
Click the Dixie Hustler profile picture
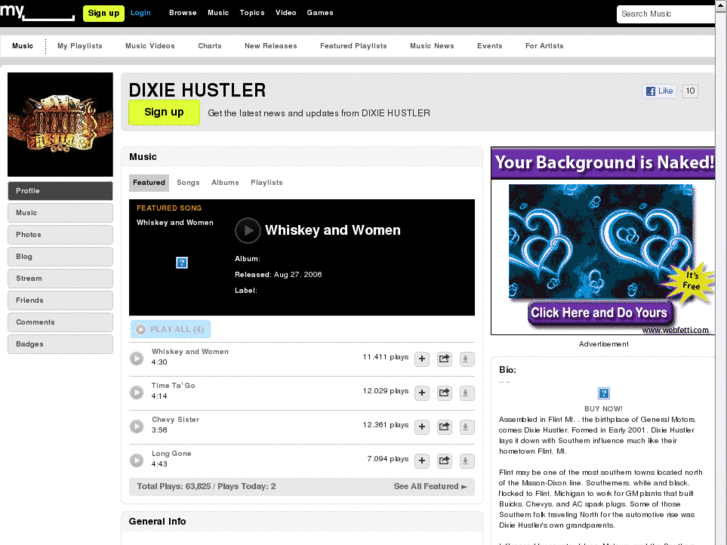coord(60,125)
